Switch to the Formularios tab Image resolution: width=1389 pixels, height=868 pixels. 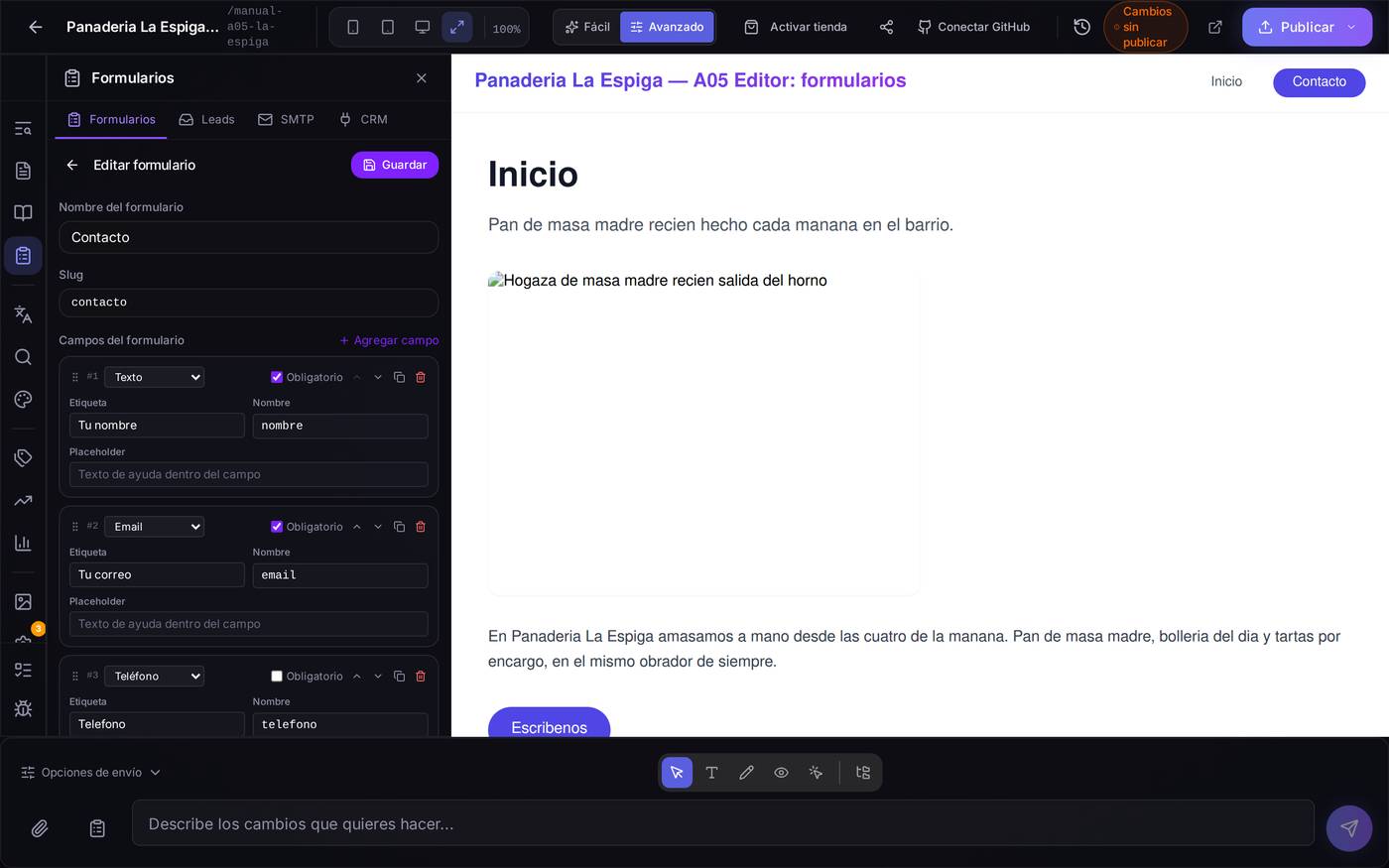click(111, 119)
